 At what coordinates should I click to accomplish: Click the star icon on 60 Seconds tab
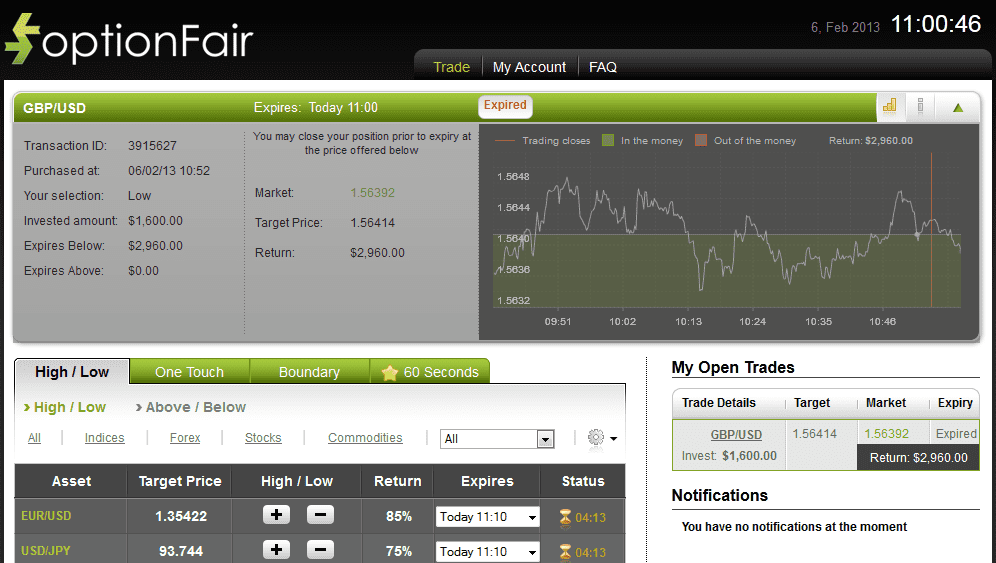389,372
